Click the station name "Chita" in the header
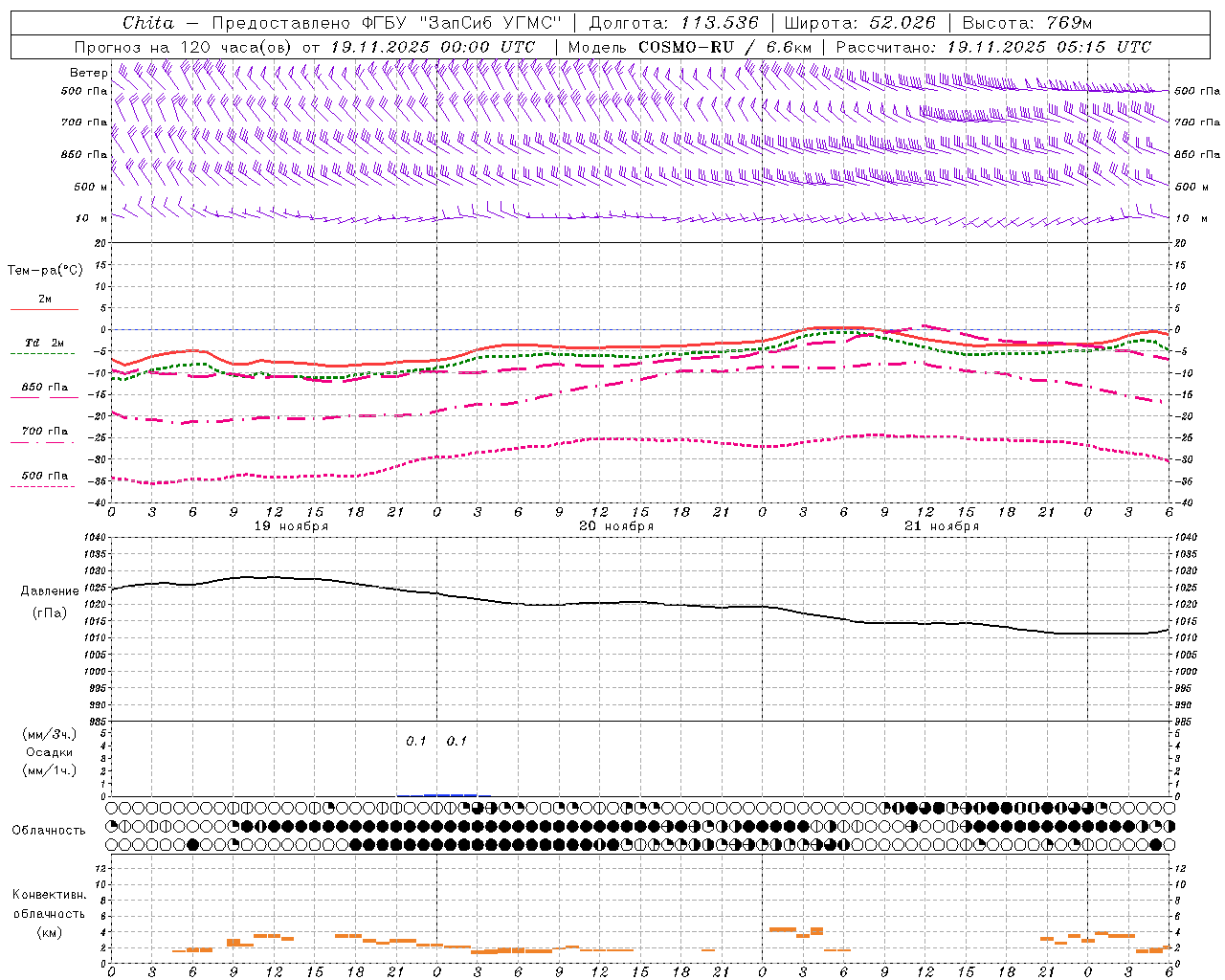Viewport: 1225px width, 980px height. [x=148, y=23]
